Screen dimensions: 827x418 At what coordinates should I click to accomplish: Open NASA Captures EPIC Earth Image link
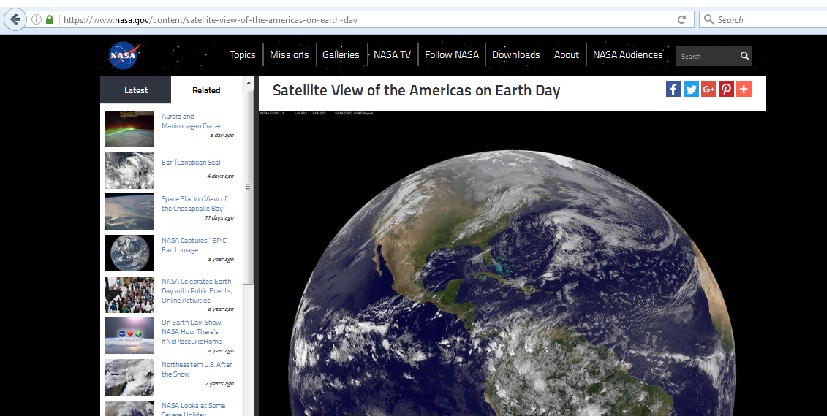click(195, 245)
